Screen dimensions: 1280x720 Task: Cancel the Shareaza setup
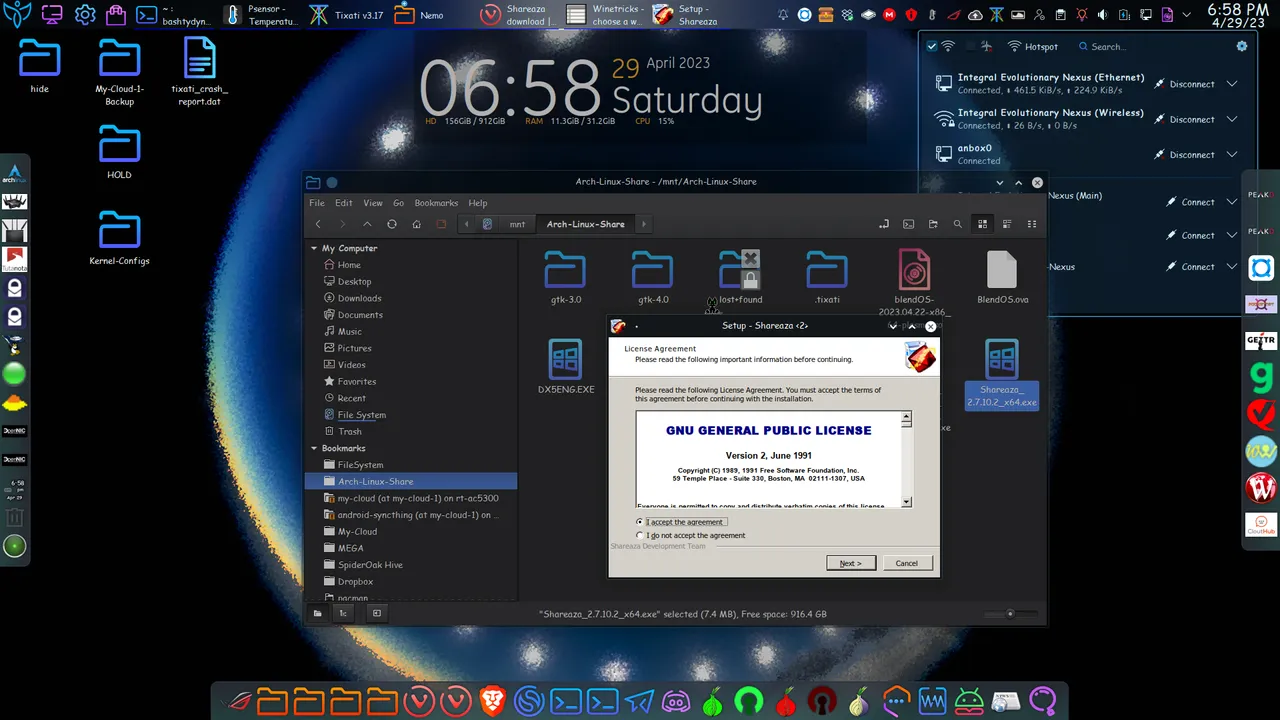click(907, 563)
